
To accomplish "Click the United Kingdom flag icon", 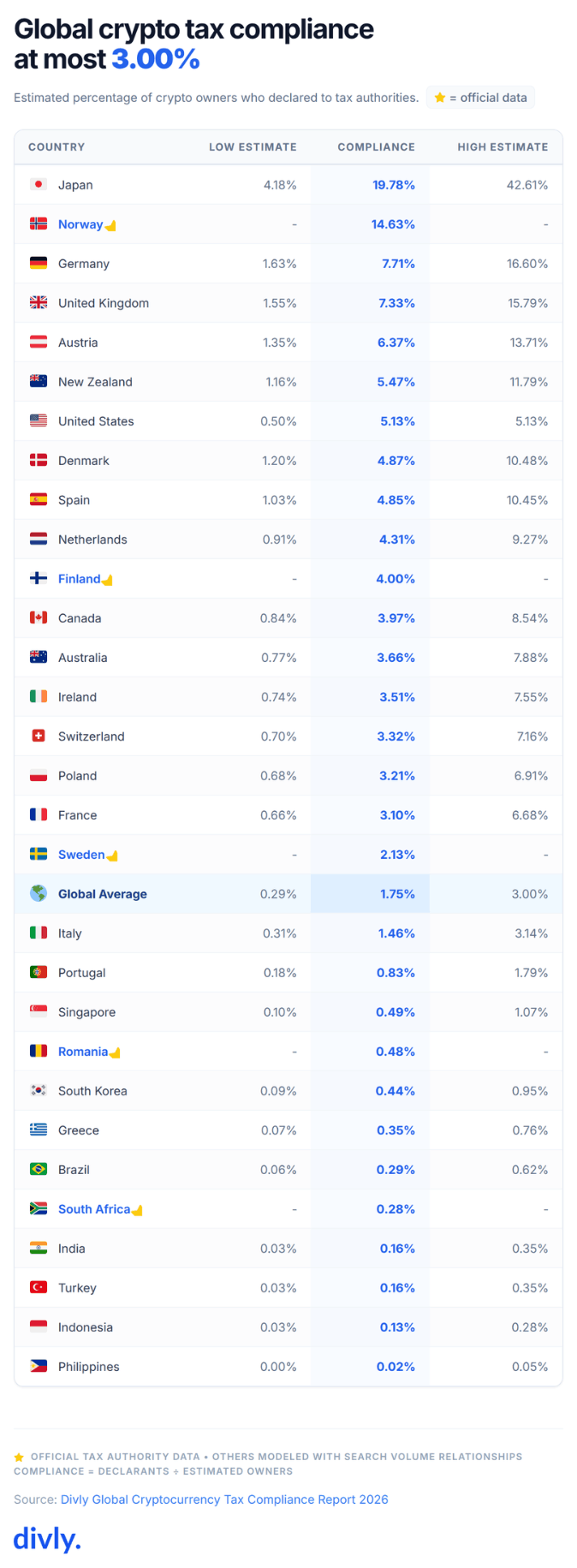I will coord(39,302).
